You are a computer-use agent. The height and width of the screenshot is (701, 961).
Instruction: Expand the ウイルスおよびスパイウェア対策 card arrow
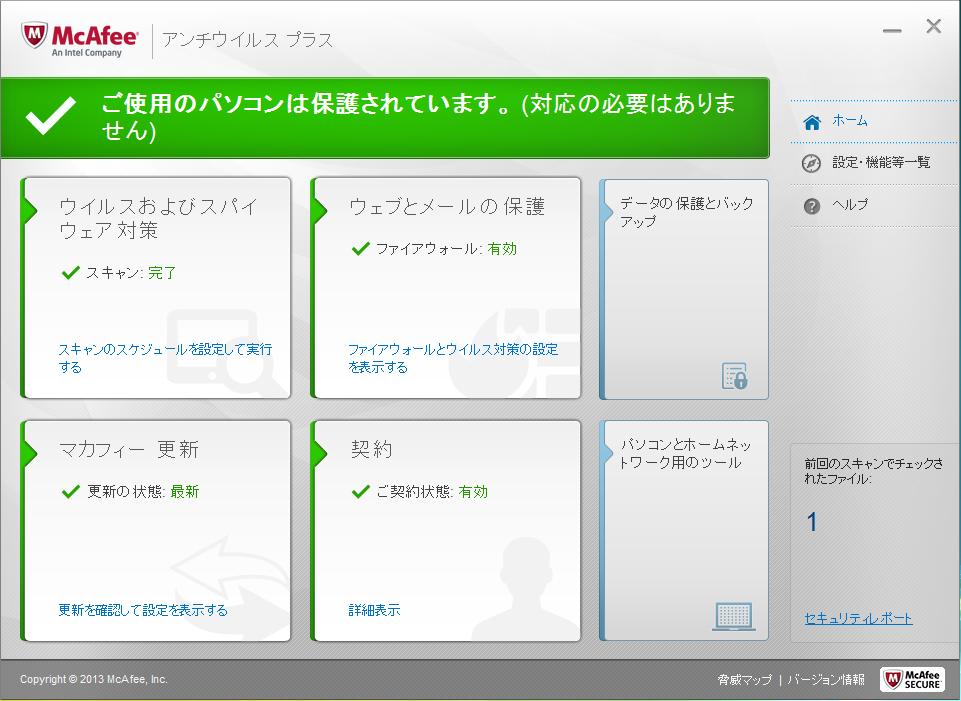coord(30,210)
